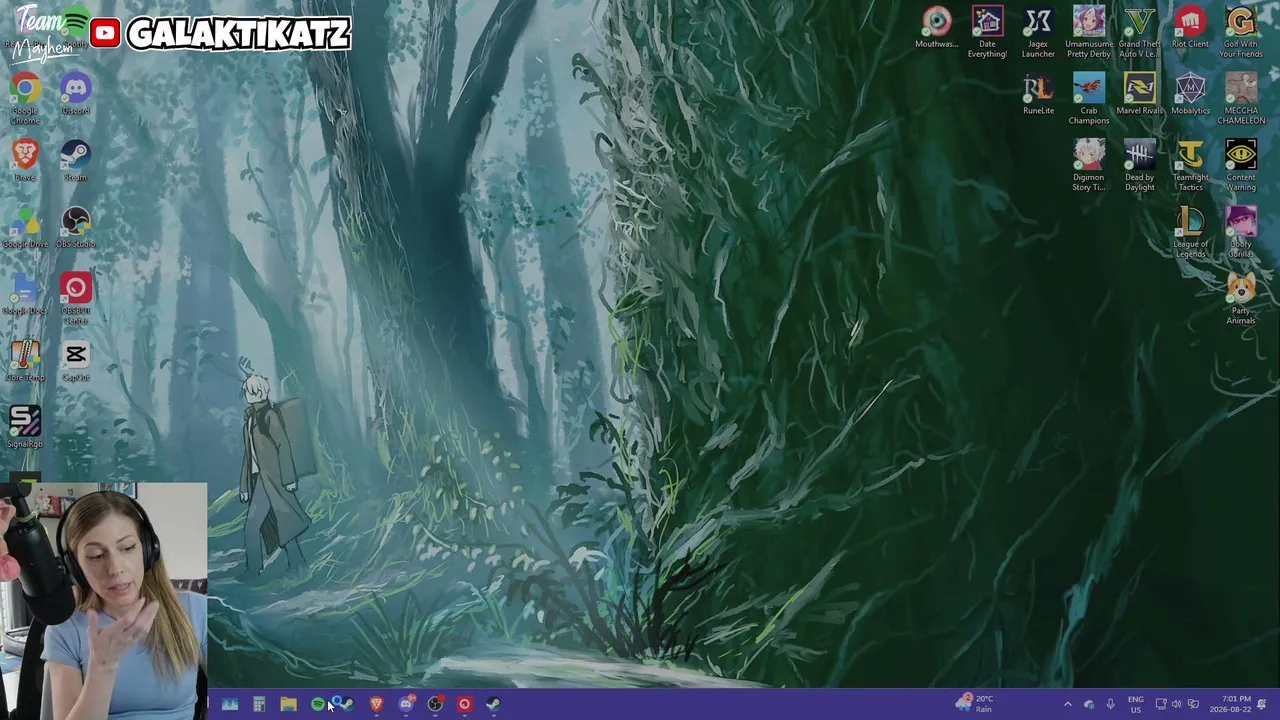1280x720 pixels.
Task: Open the 20°C Rain weather widget
Action: point(974,704)
